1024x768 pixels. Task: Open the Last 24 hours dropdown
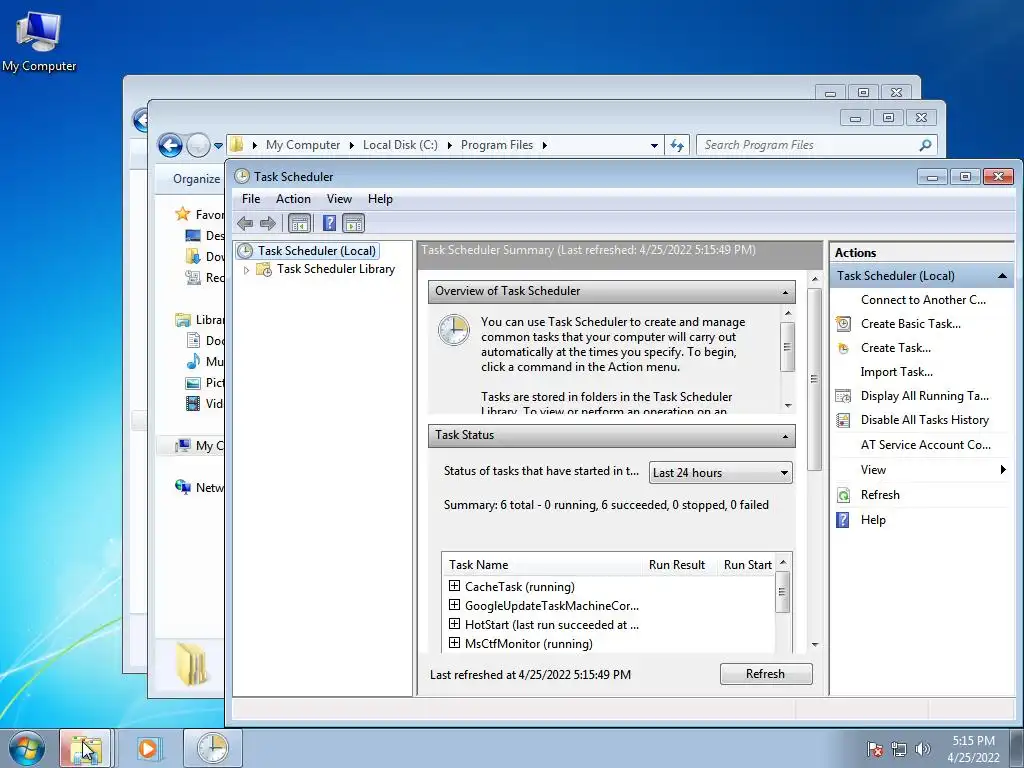720,473
